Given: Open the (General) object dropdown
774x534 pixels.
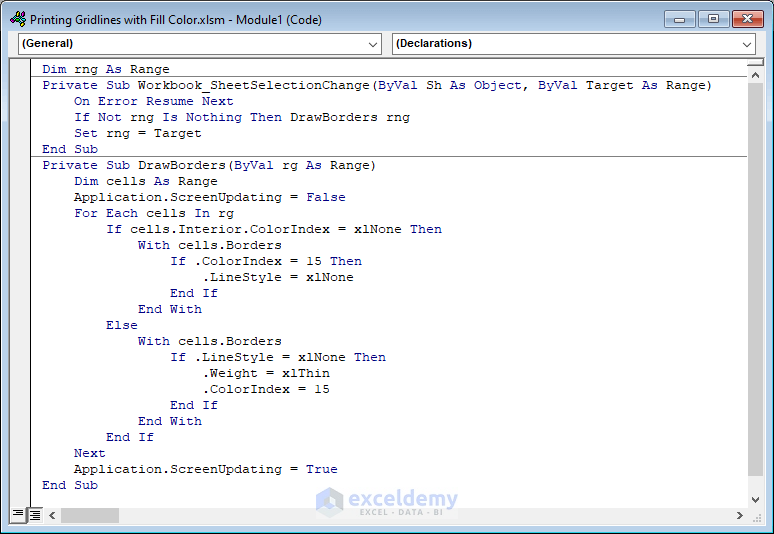Looking at the screenshot, I should [199, 44].
